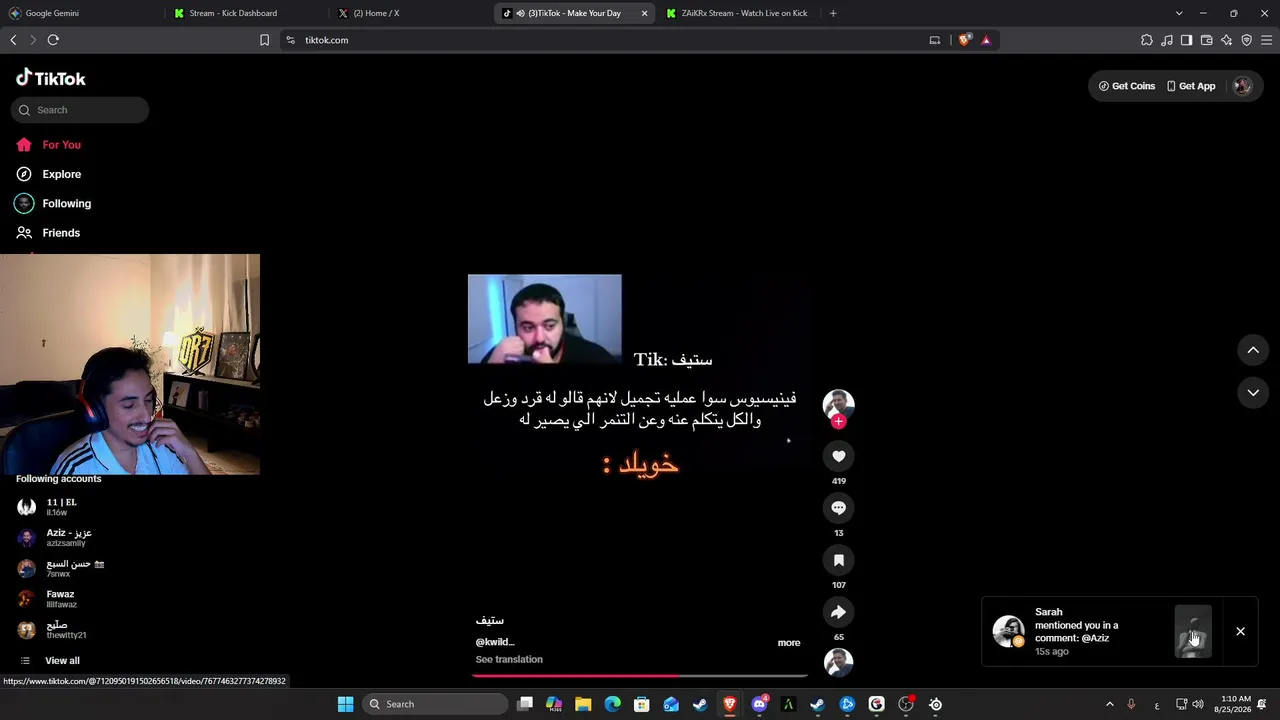Open the creator's avatar beside the video
The width and height of the screenshot is (1280, 720).
(838, 404)
